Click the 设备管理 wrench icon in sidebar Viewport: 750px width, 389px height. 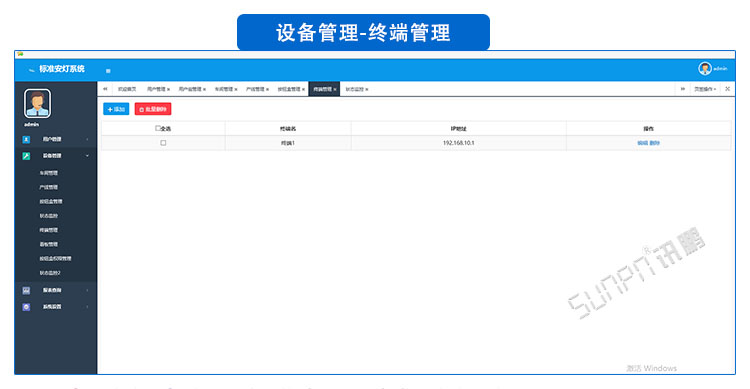(x=26, y=156)
